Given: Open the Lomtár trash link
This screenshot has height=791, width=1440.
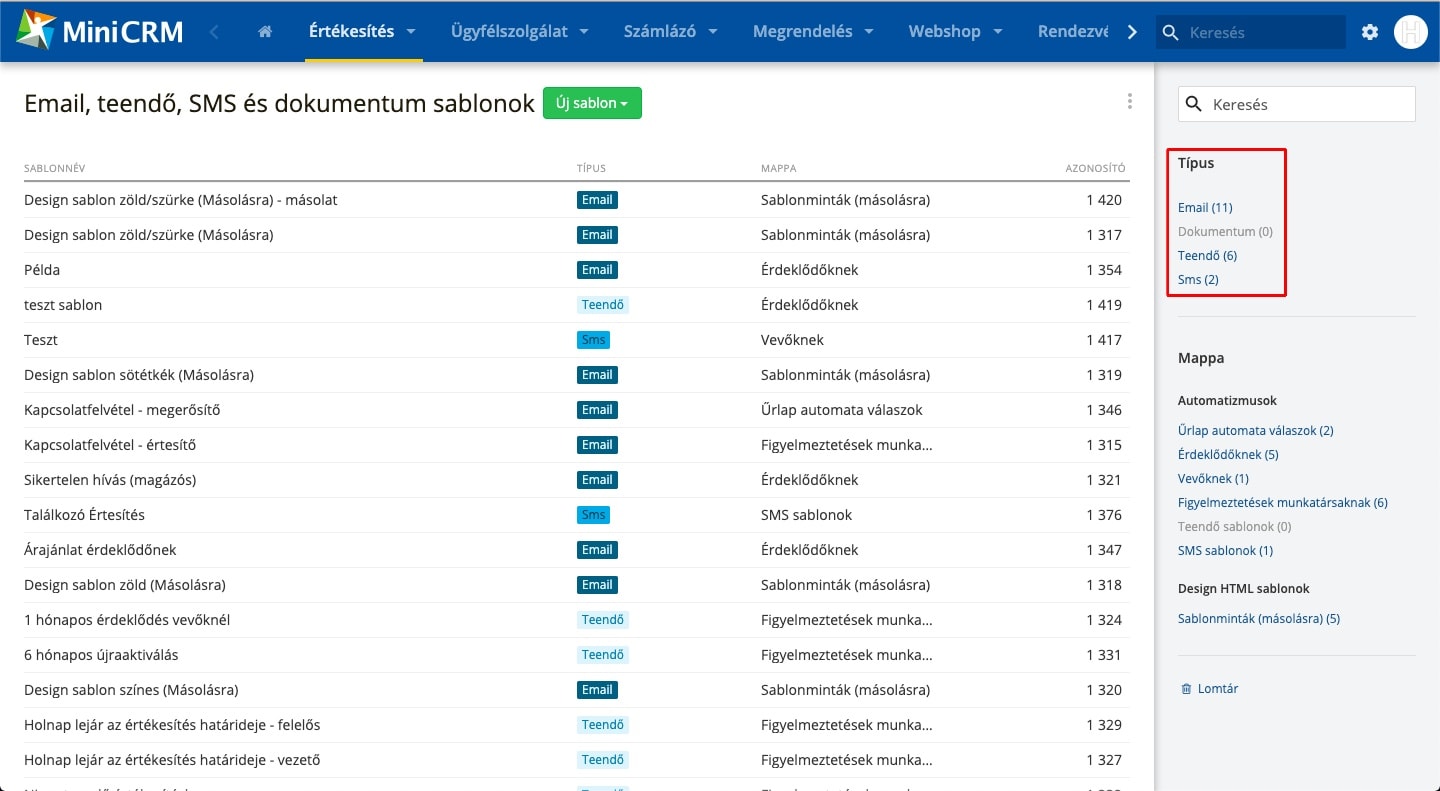Looking at the screenshot, I should pos(1210,689).
